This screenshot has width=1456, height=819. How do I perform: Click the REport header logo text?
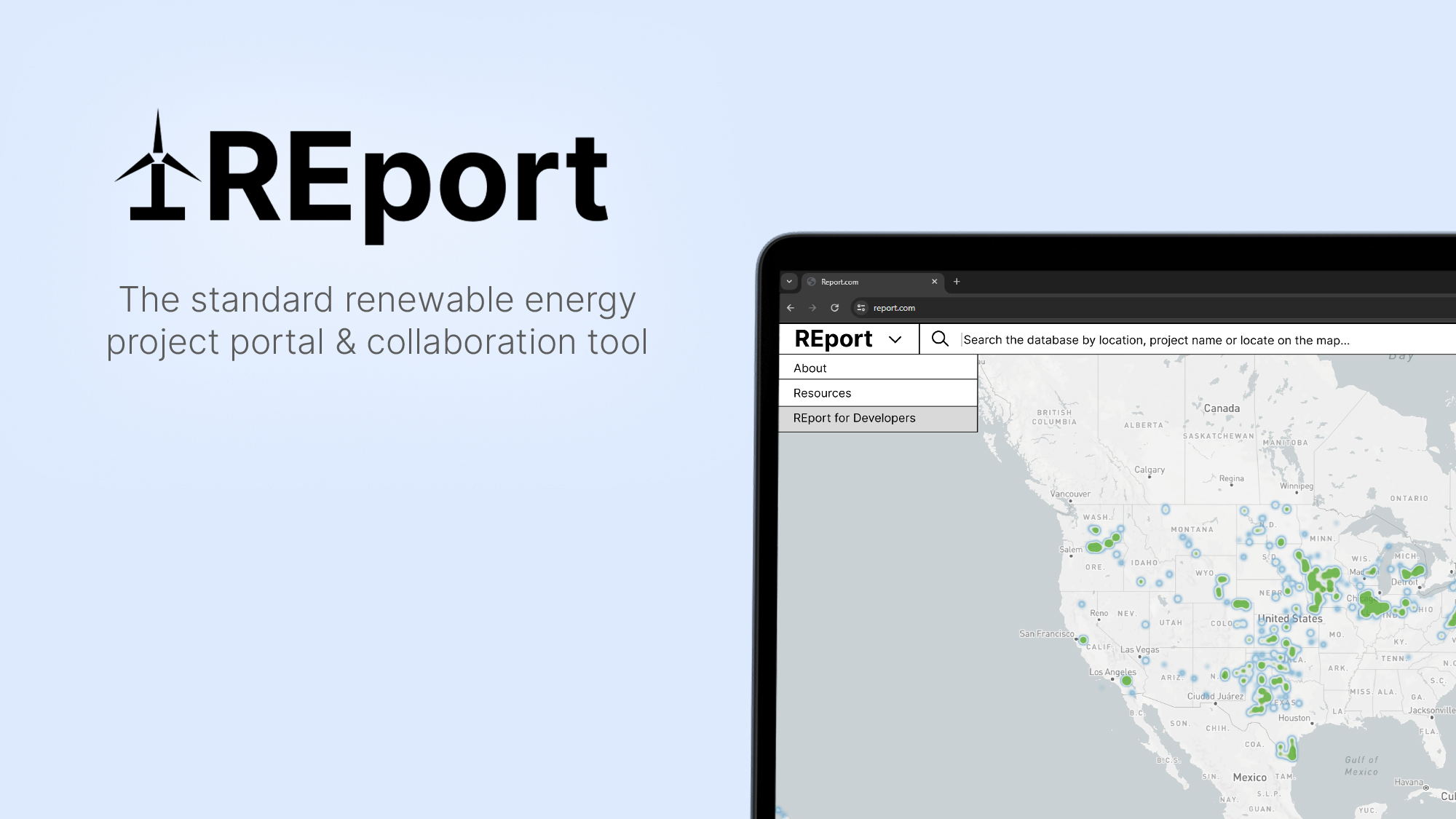[833, 339]
